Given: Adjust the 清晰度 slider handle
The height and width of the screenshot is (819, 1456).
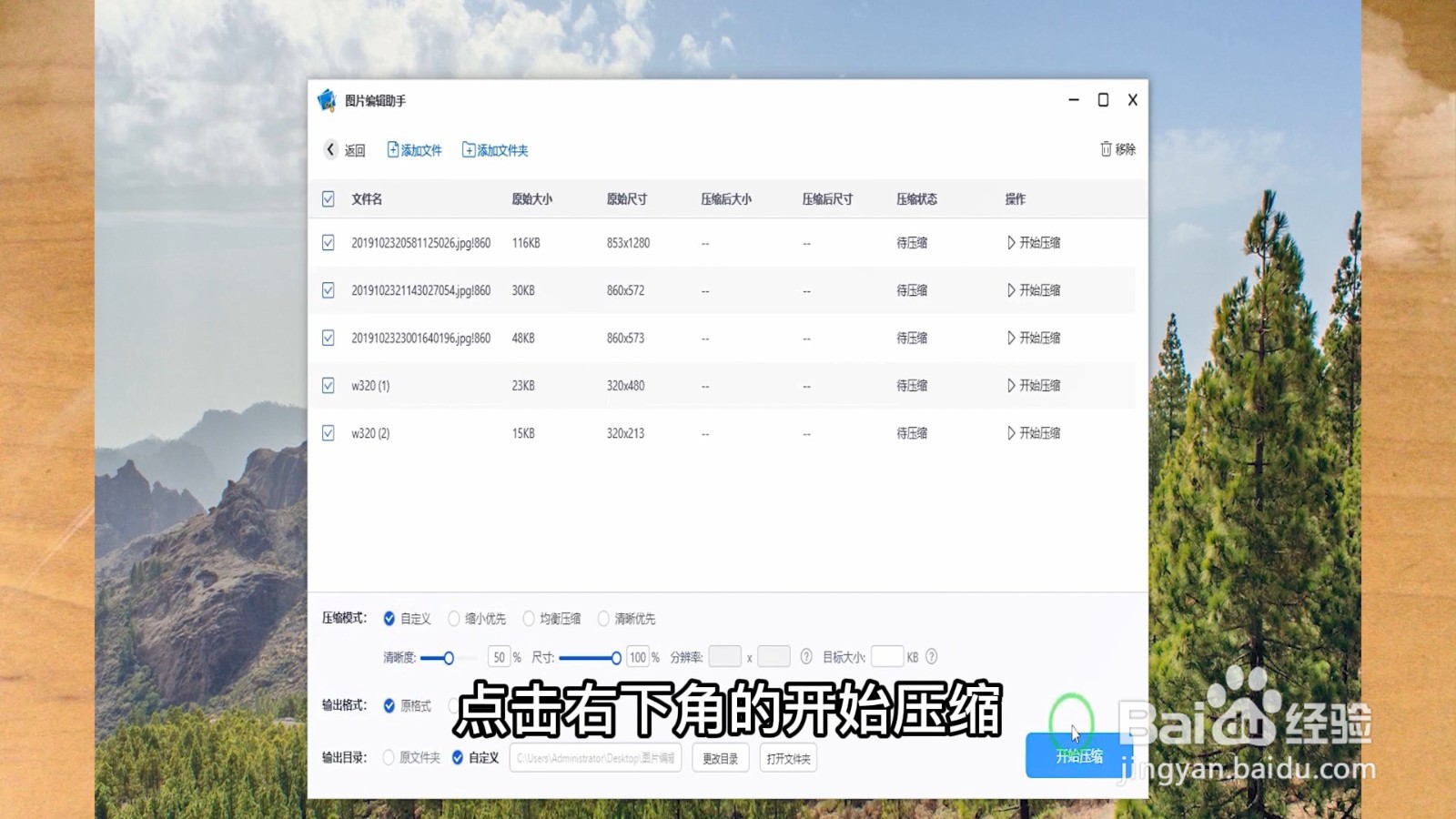Looking at the screenshot, I should pyautogui.click(x=448, y=656).
